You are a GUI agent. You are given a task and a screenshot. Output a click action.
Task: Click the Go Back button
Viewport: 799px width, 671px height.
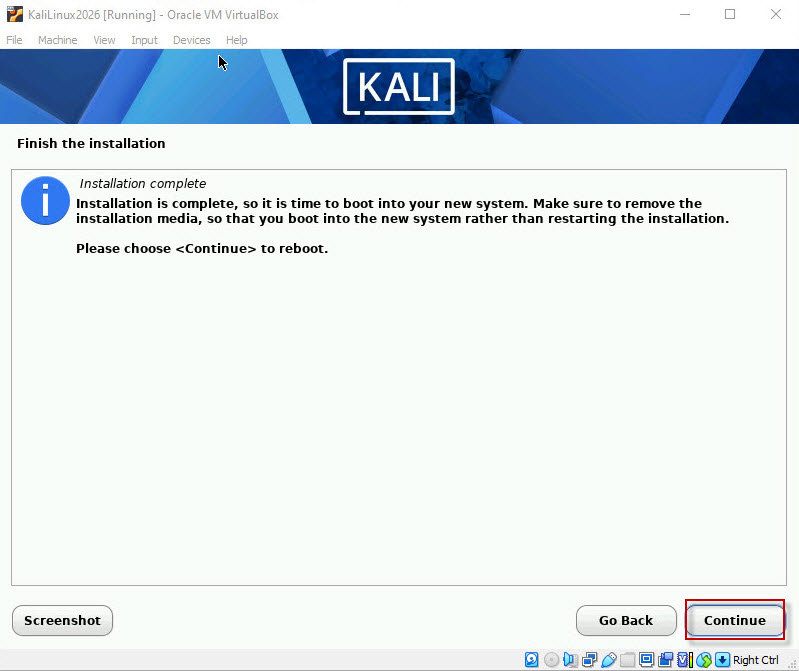[x=626, y=620]
